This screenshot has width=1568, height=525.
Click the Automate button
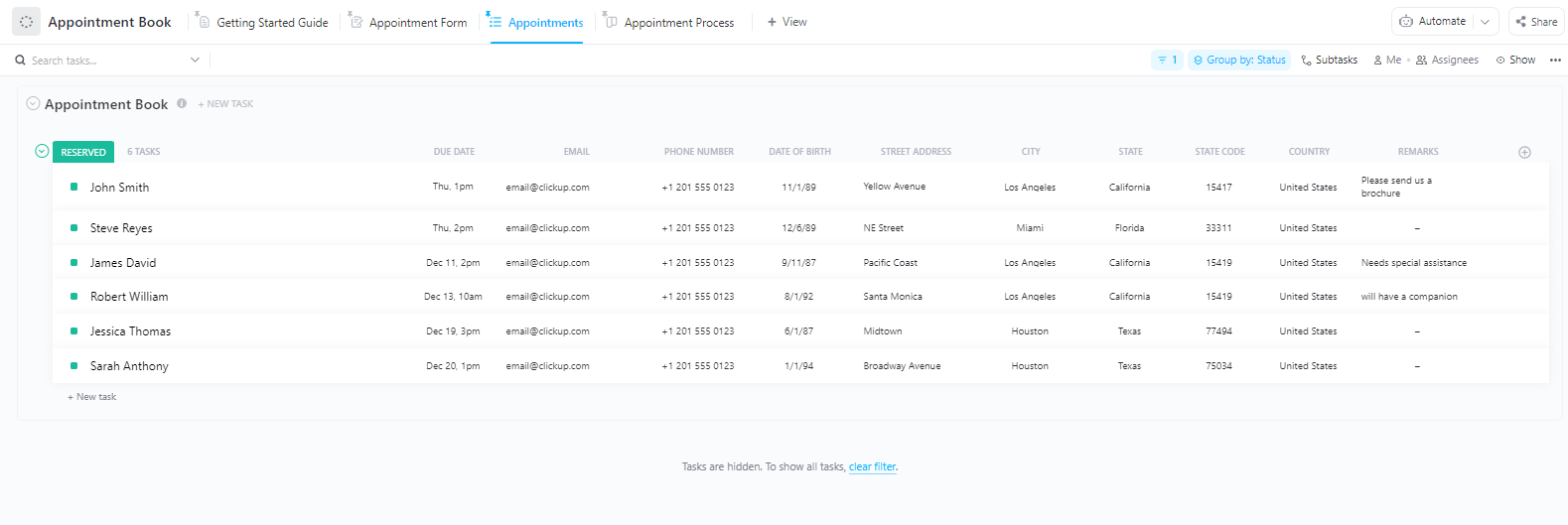tap(1433, 21)
